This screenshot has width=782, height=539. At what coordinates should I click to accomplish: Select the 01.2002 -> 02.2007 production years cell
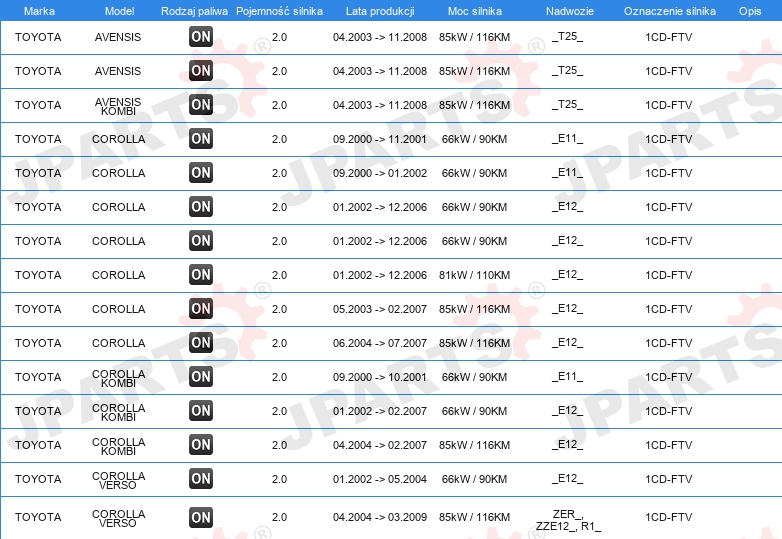380,411
